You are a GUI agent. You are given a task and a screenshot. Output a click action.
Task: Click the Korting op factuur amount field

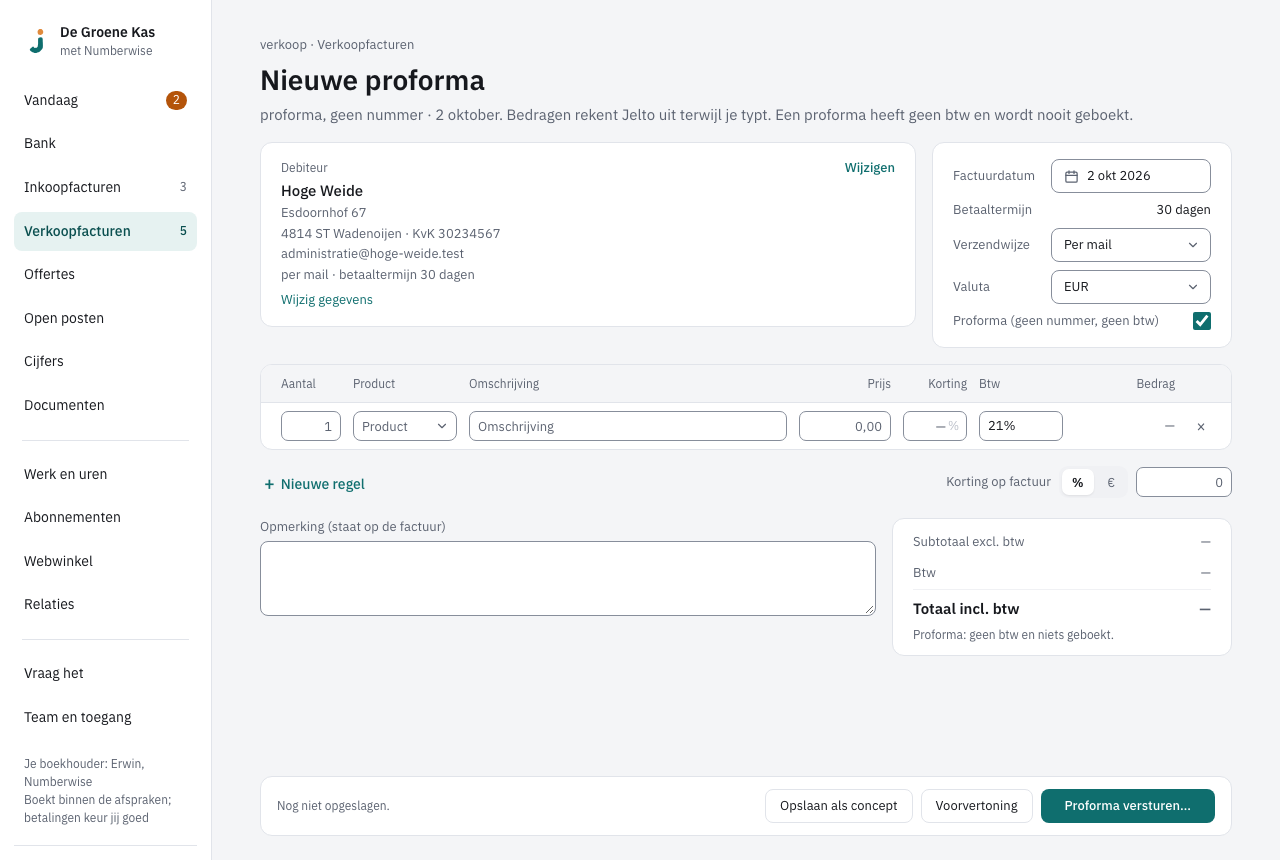(x=1184, y=482)
